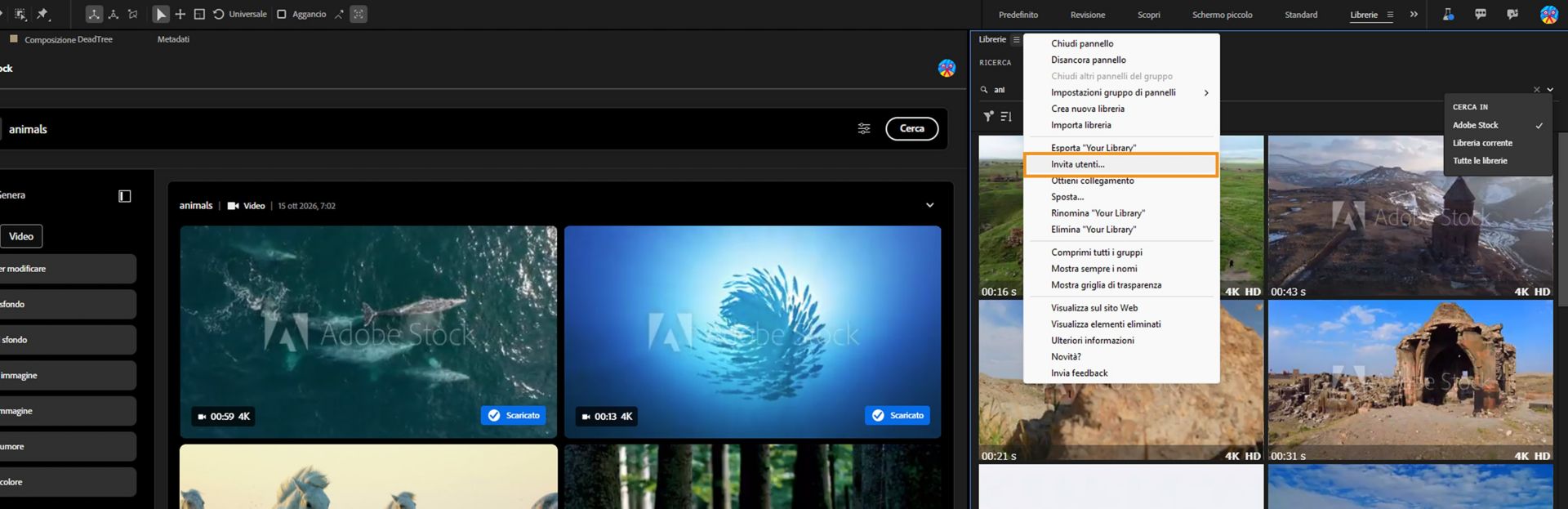Click the rotation gizmo icon beside Universale
The width and height of the screenshot is (1568, 509).
[x=219, y=14]
